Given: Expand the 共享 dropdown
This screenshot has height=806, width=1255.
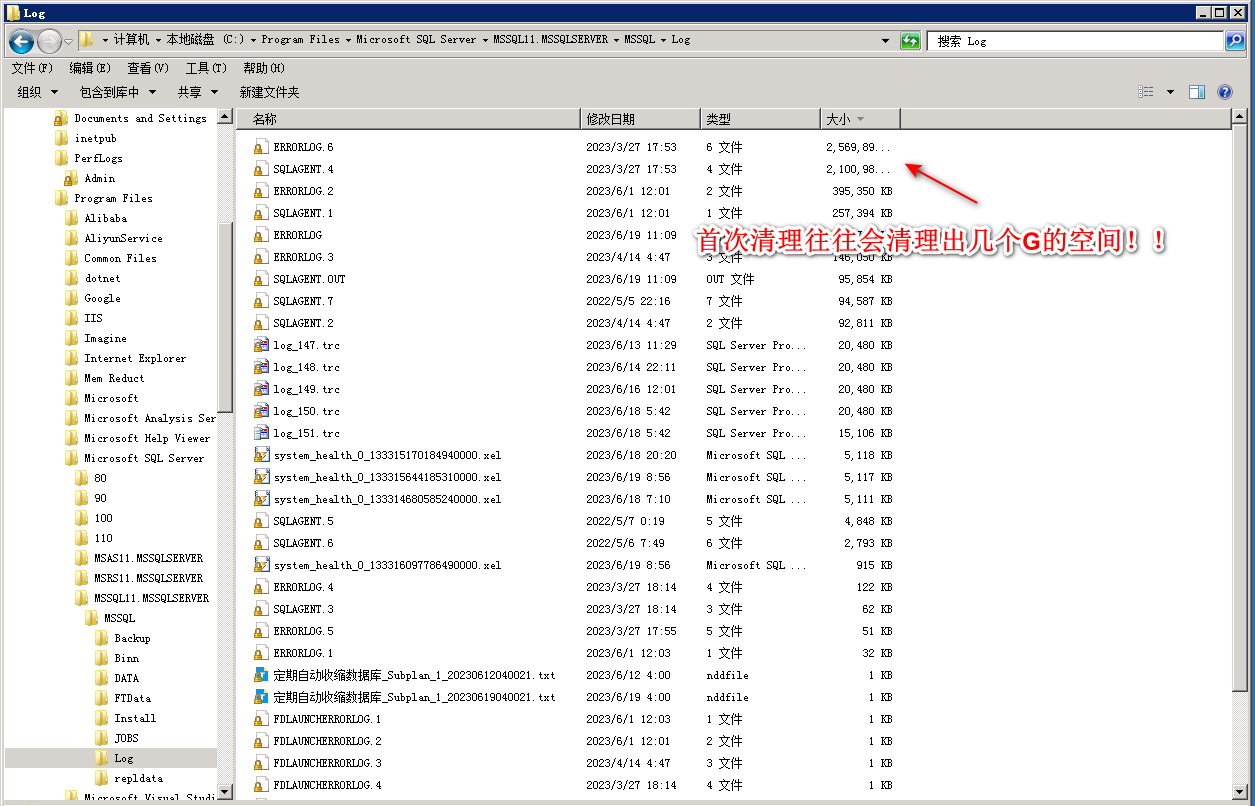Looking at the screenshot, I should 214,92.
